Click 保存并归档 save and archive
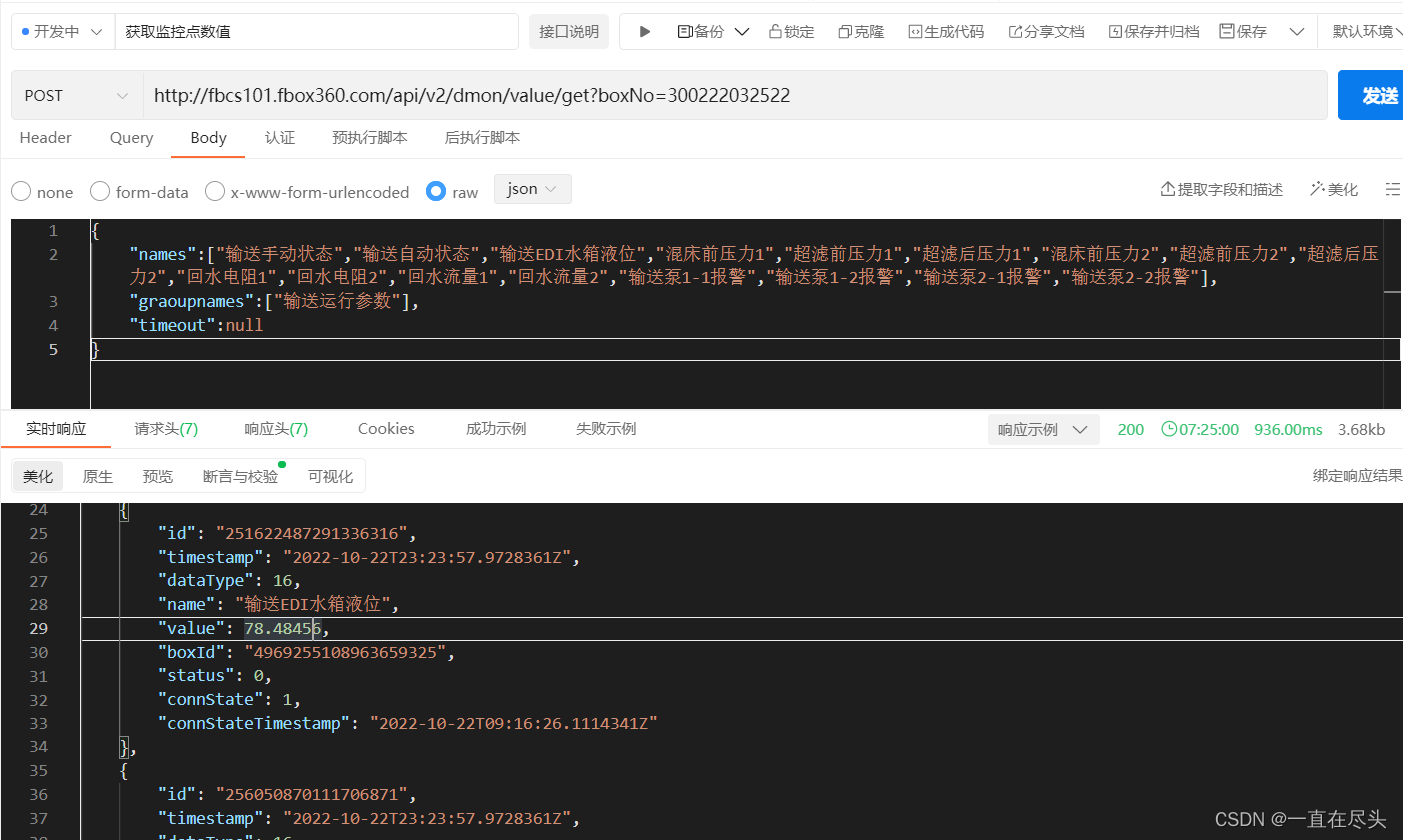Viewport: 1403px width, 840px height. (x=1154, y=32)
